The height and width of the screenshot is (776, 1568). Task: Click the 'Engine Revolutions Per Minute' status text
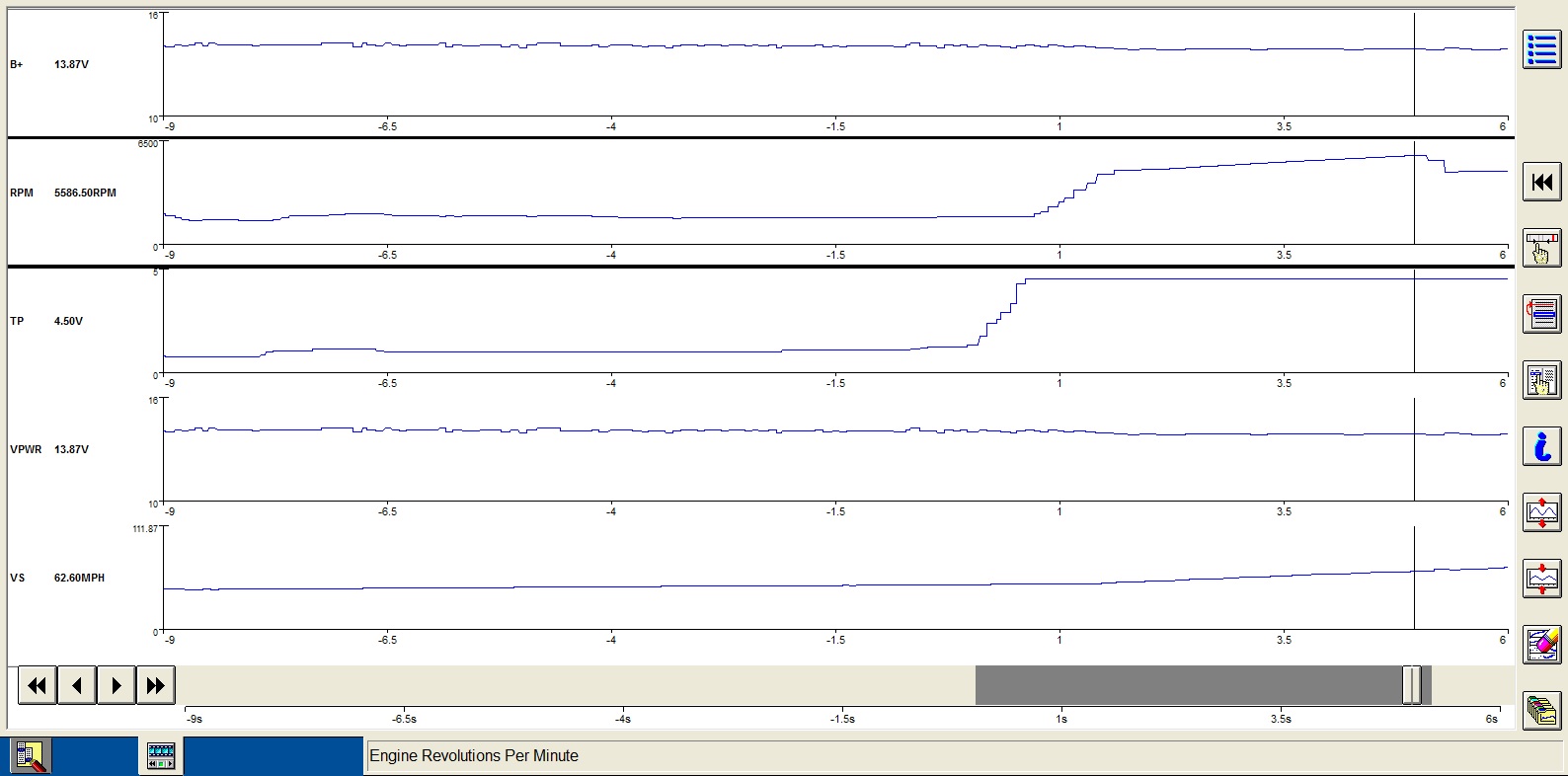tap(474, 756)
